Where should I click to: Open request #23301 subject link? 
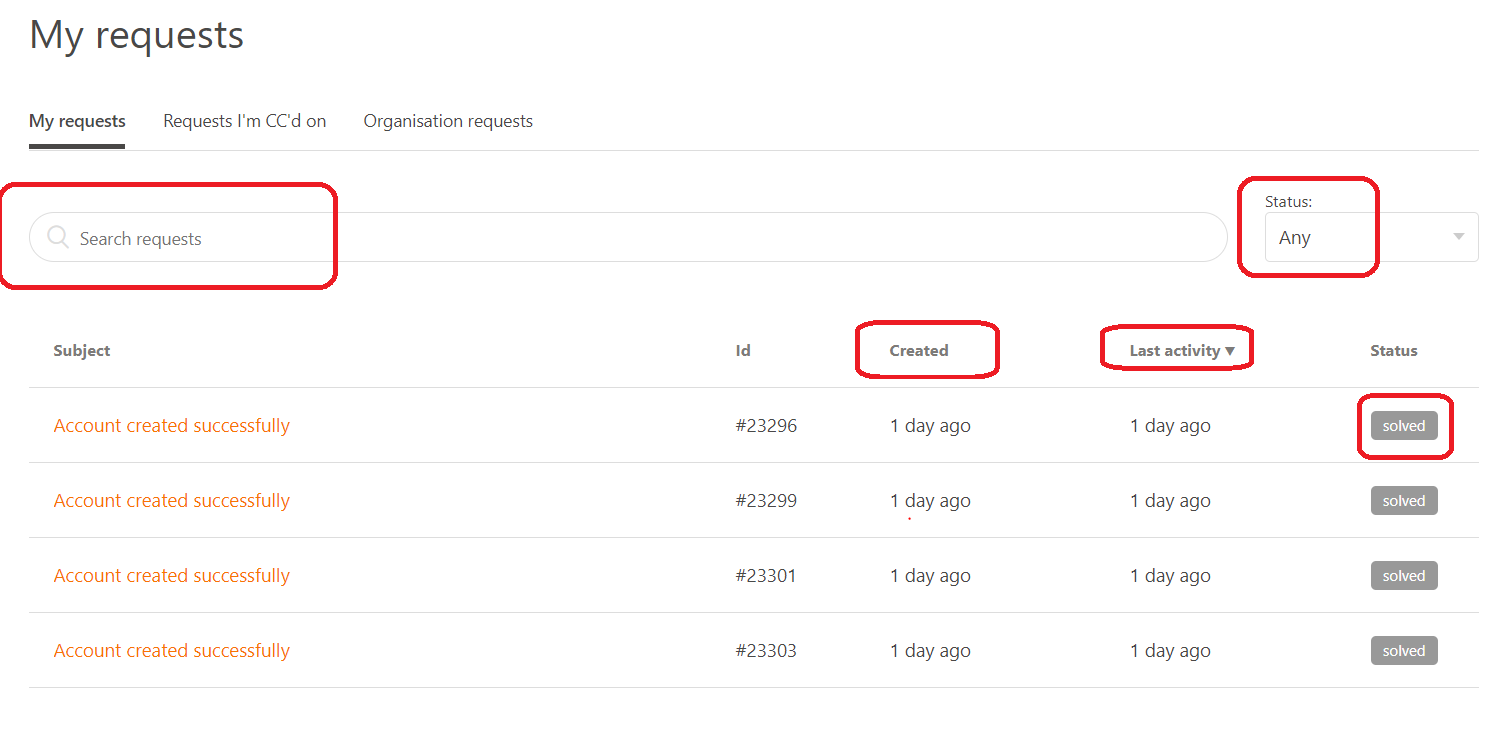[171, 575]
